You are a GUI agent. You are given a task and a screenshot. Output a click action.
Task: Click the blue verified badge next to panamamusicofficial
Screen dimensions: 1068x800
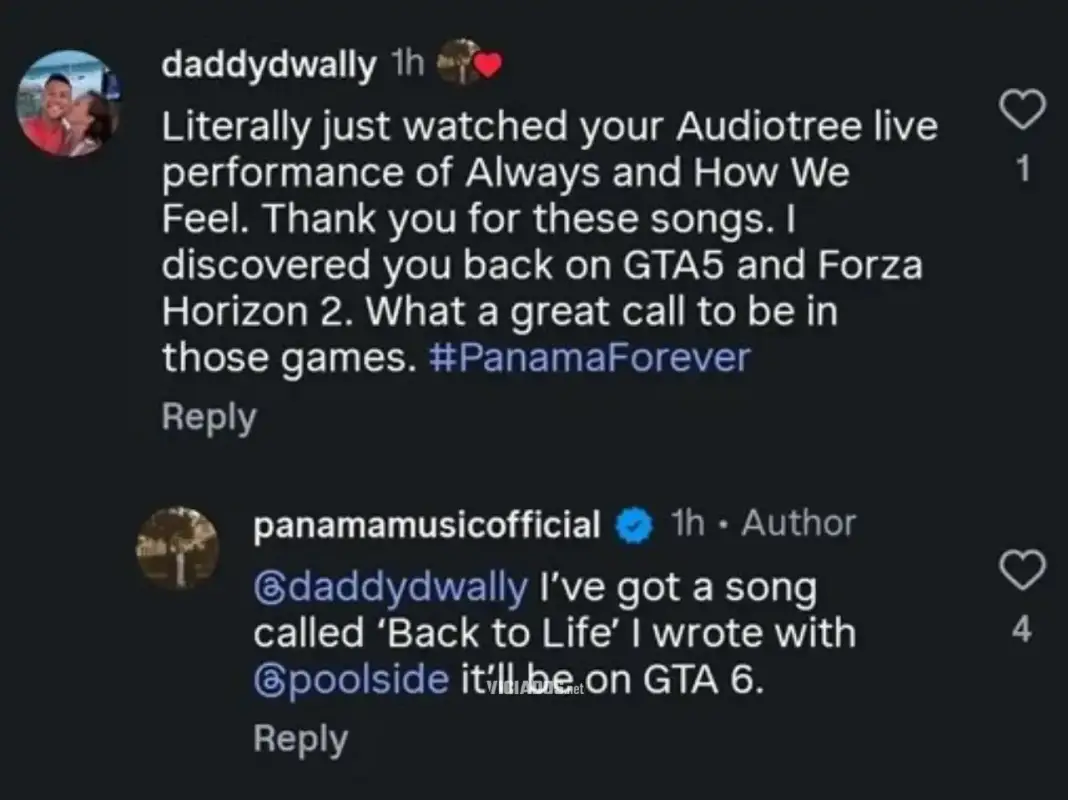[633, 521]
